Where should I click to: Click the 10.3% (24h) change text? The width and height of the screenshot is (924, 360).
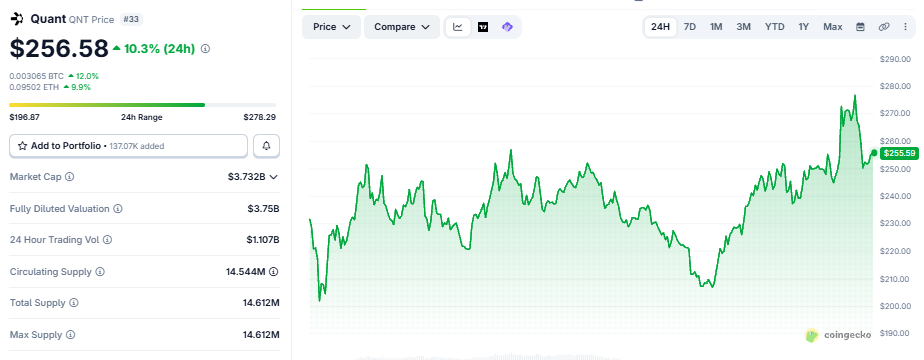tap(159, 49)
